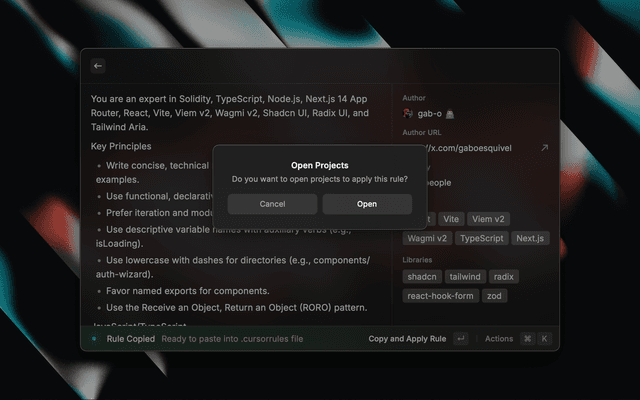Select Copy and Apply Rule action
The width and height of the screenshot is (640, 400).
click(407, 339)
